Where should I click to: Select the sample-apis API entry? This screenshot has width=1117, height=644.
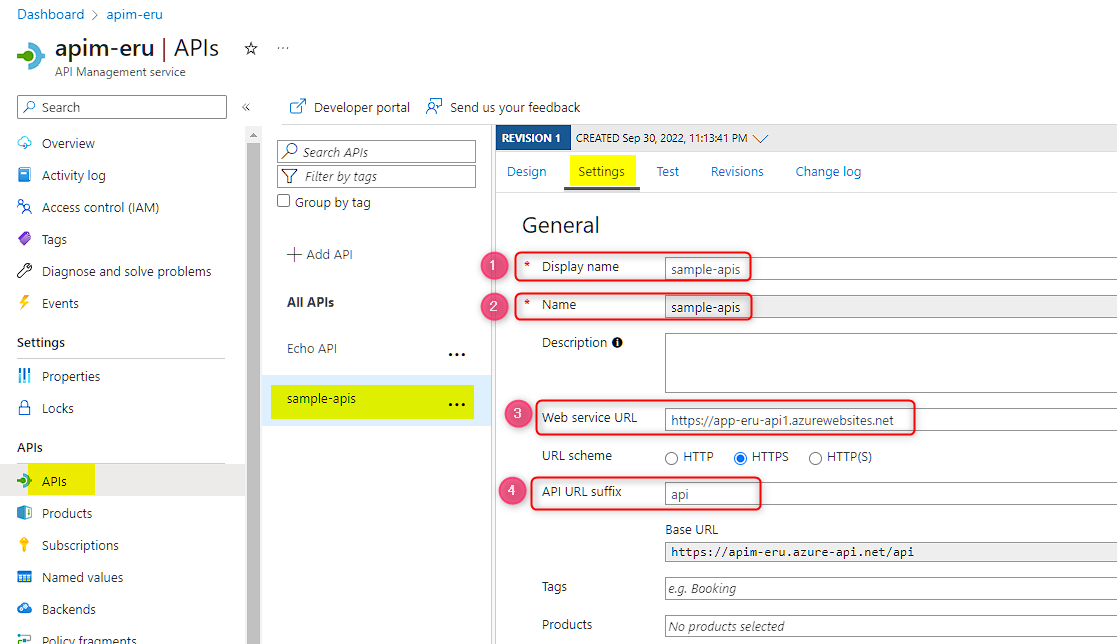point(321,399)
